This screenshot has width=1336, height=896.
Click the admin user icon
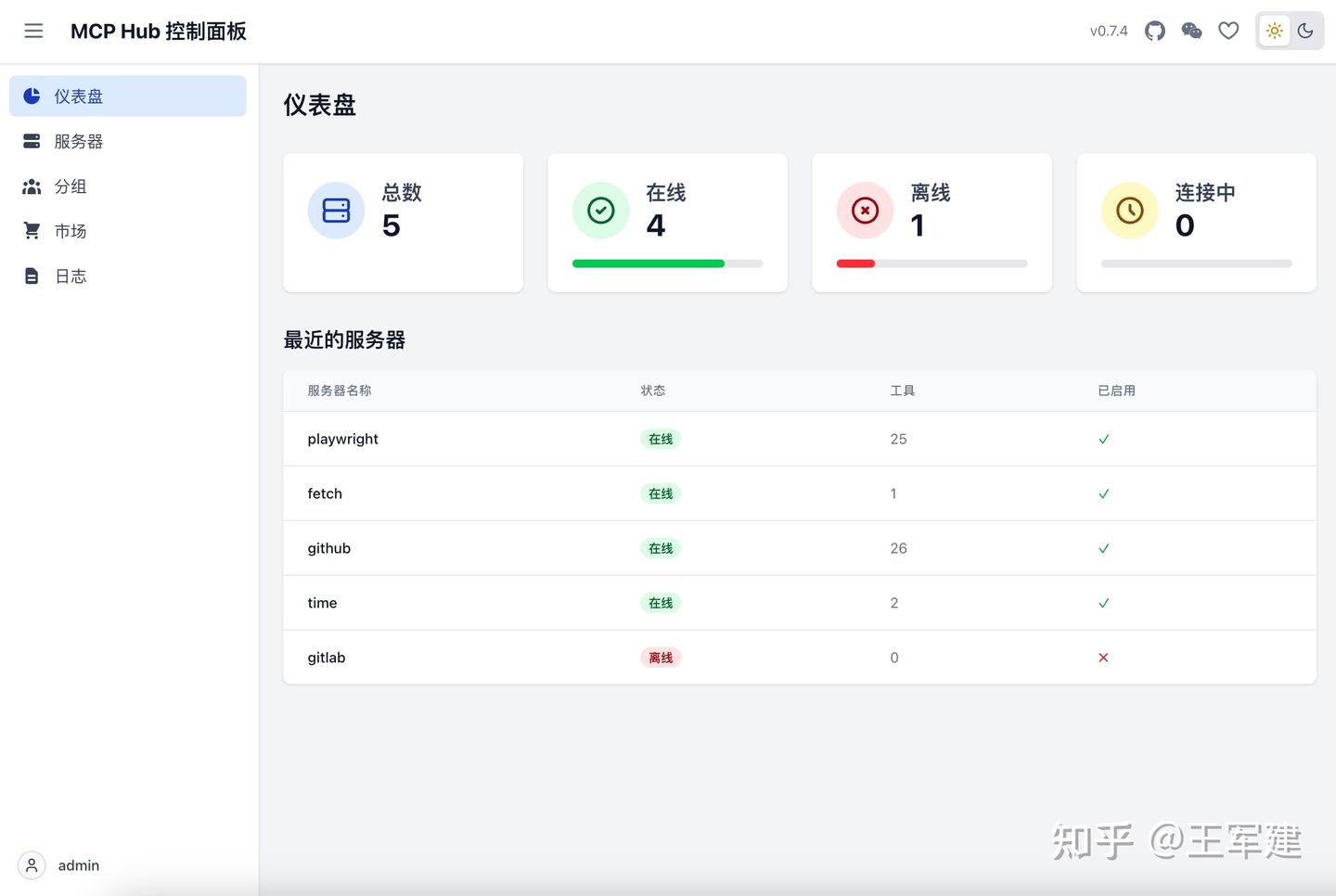tap(31, 864)
